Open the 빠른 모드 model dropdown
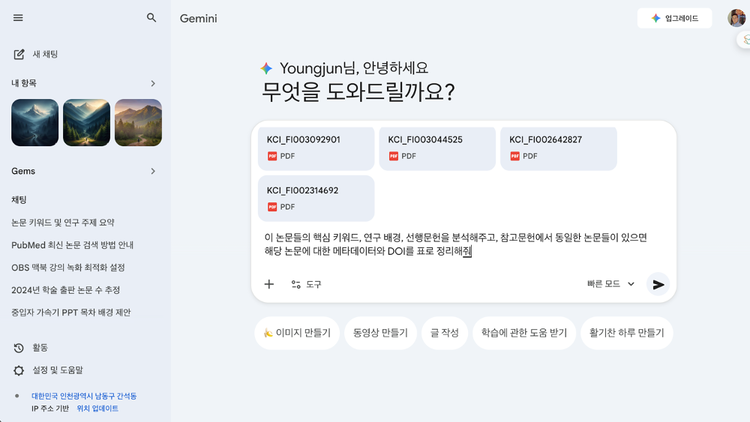This screenshot has height=422, width=750. point(611,284)
